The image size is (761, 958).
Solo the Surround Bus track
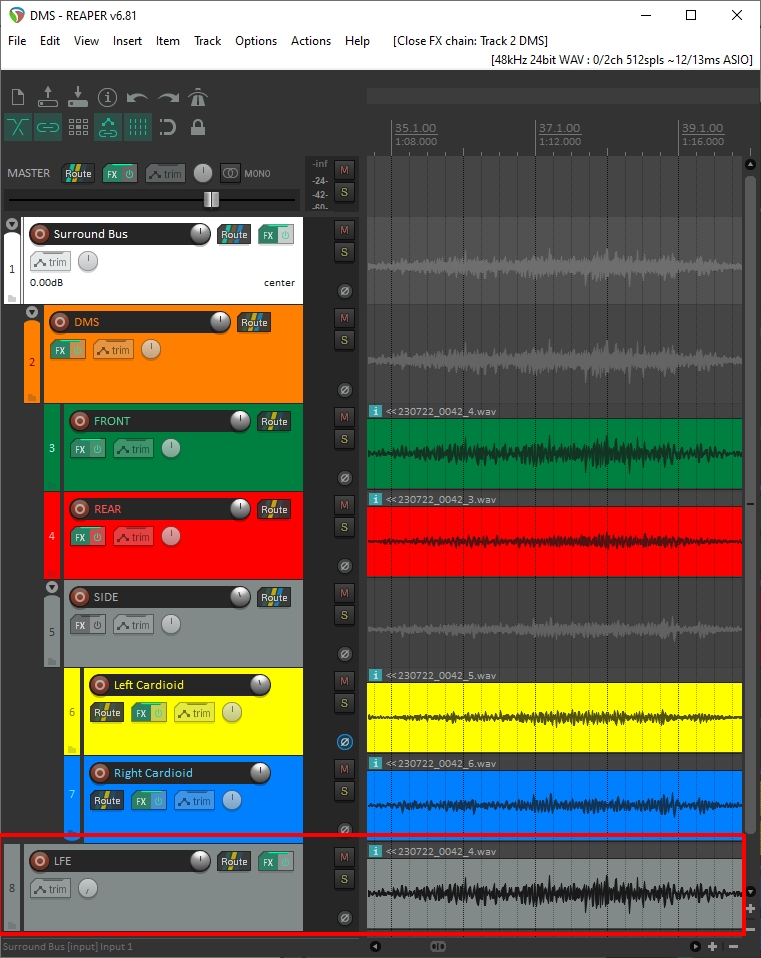344,252
